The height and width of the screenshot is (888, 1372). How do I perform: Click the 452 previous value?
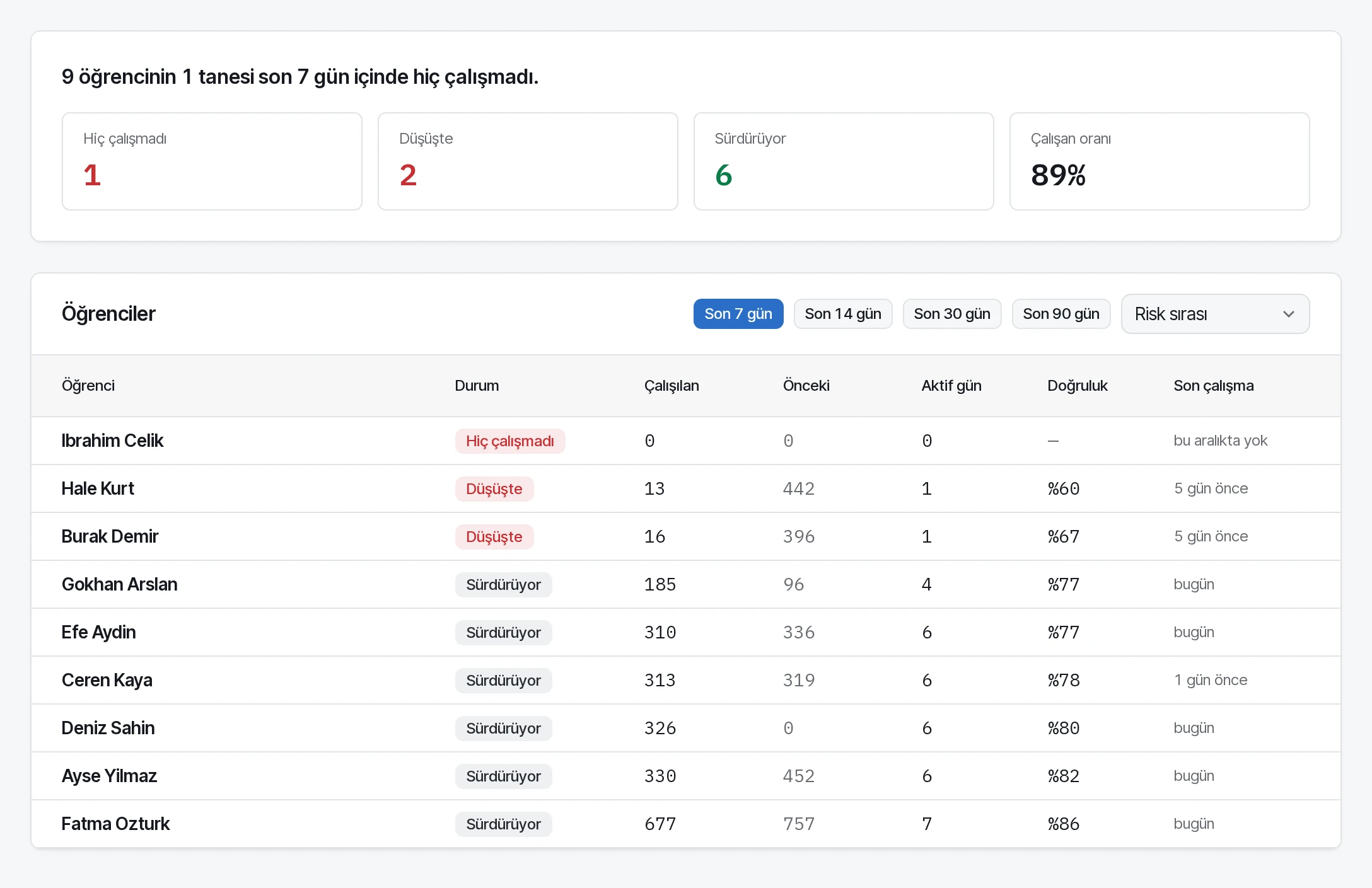pyautogui.click(x=799, y=776)
